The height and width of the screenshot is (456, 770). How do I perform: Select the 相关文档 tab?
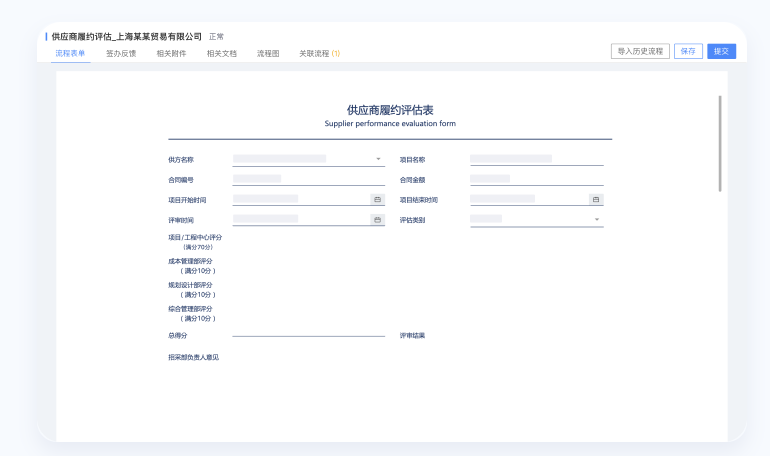tap(222, 53)
